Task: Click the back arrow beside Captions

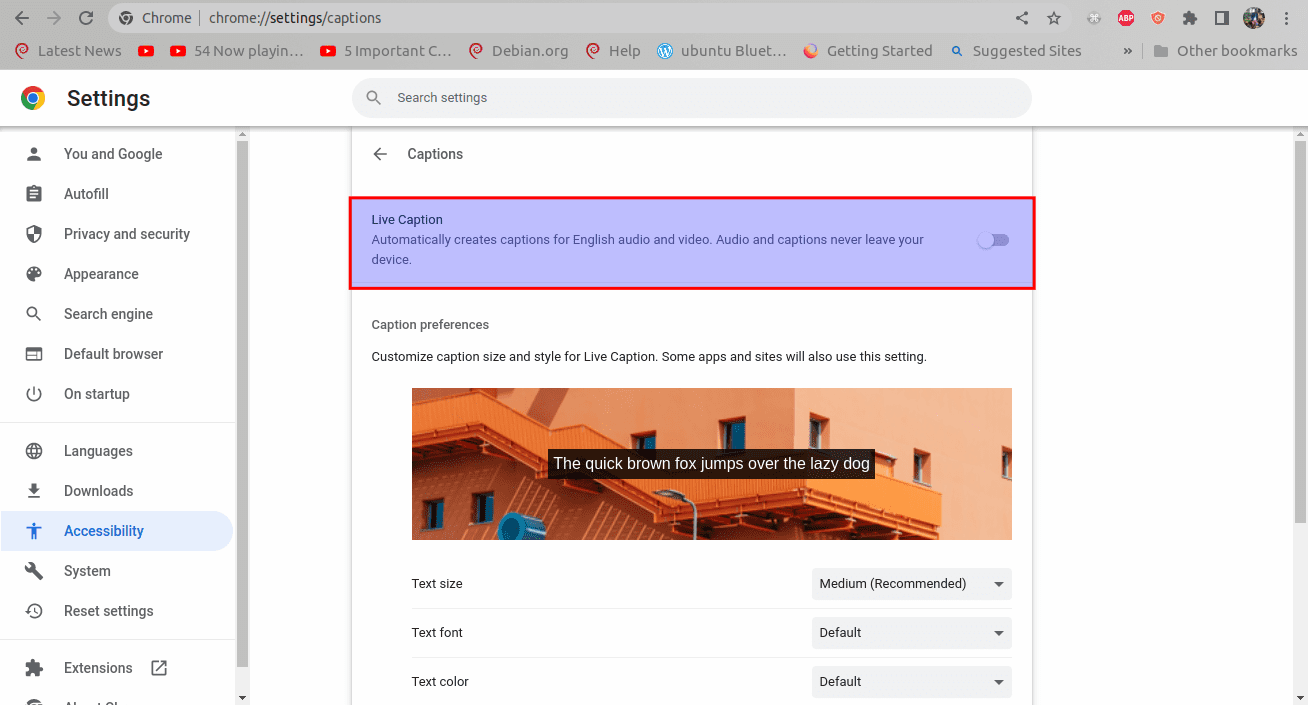Action: click(x=380, y=154)
